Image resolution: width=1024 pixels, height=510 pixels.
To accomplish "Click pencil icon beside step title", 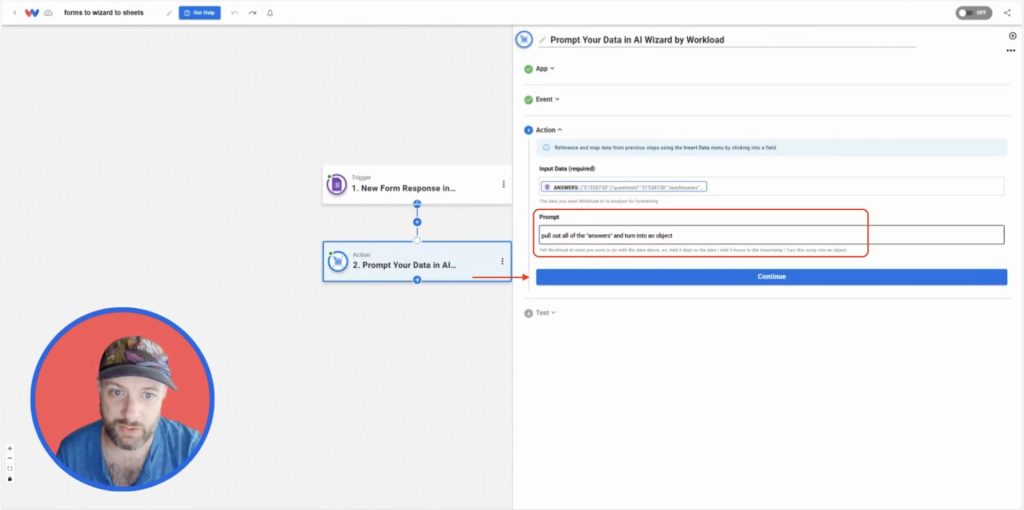I will [542, 40].
